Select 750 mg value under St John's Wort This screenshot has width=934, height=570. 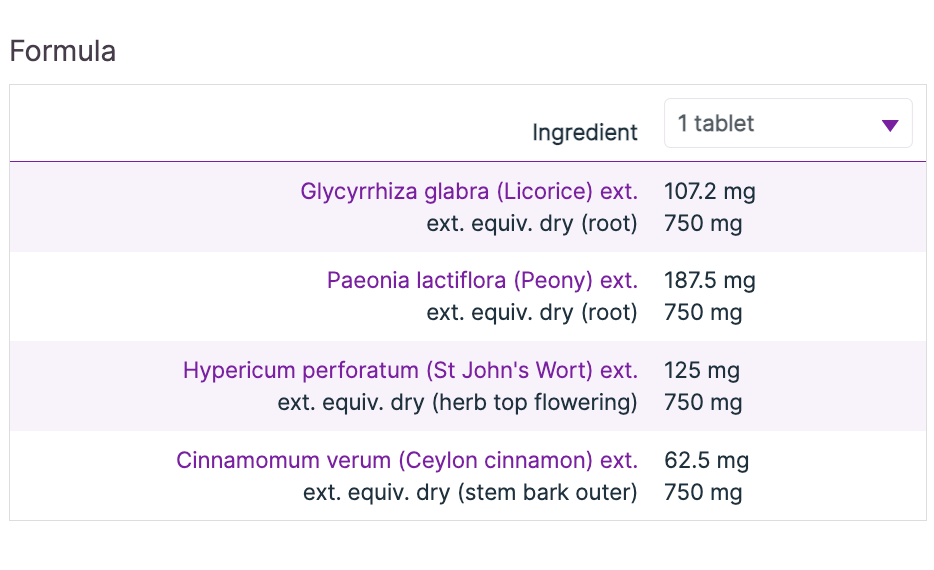703,403
